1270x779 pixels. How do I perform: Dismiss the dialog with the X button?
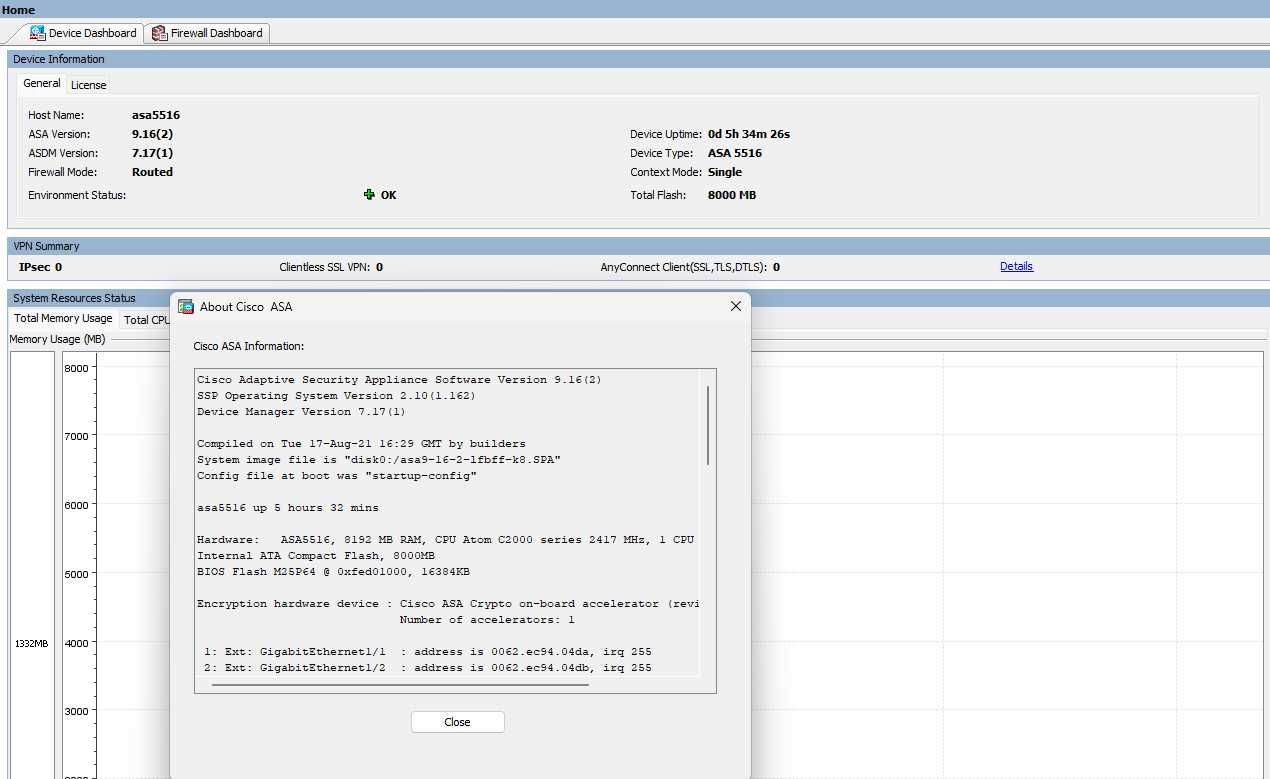[736, 307]
